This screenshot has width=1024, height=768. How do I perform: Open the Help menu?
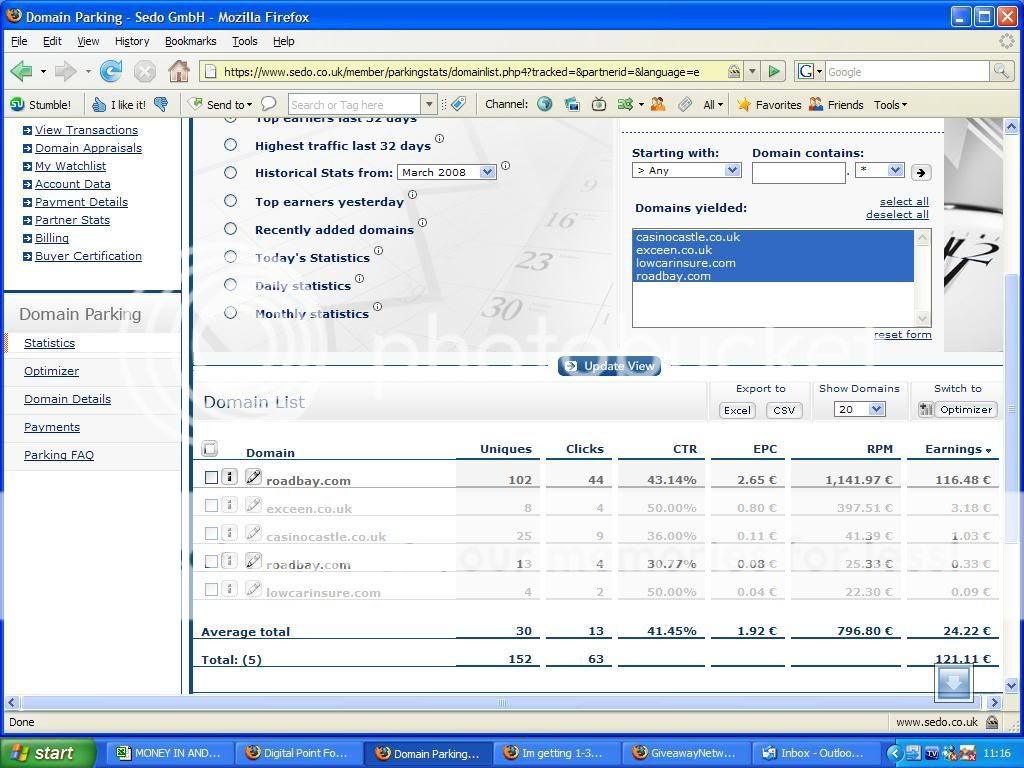click(x=283, y=41)
